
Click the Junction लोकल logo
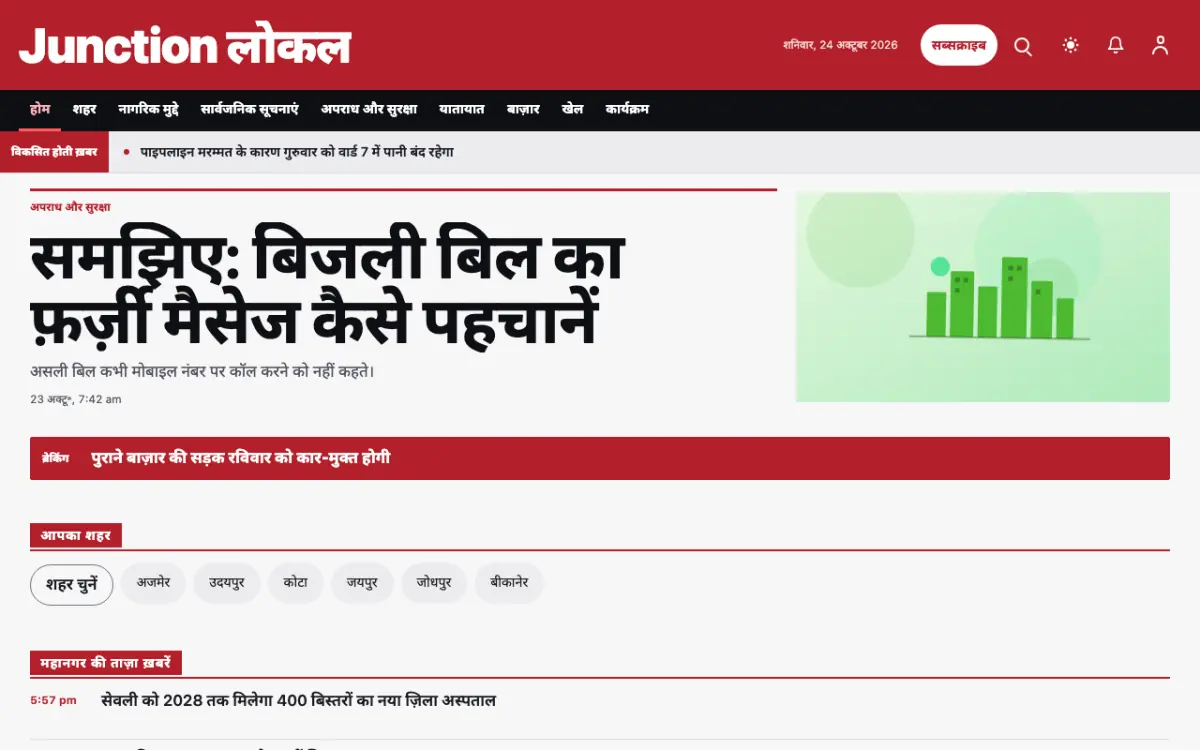(x=185, y=45)
